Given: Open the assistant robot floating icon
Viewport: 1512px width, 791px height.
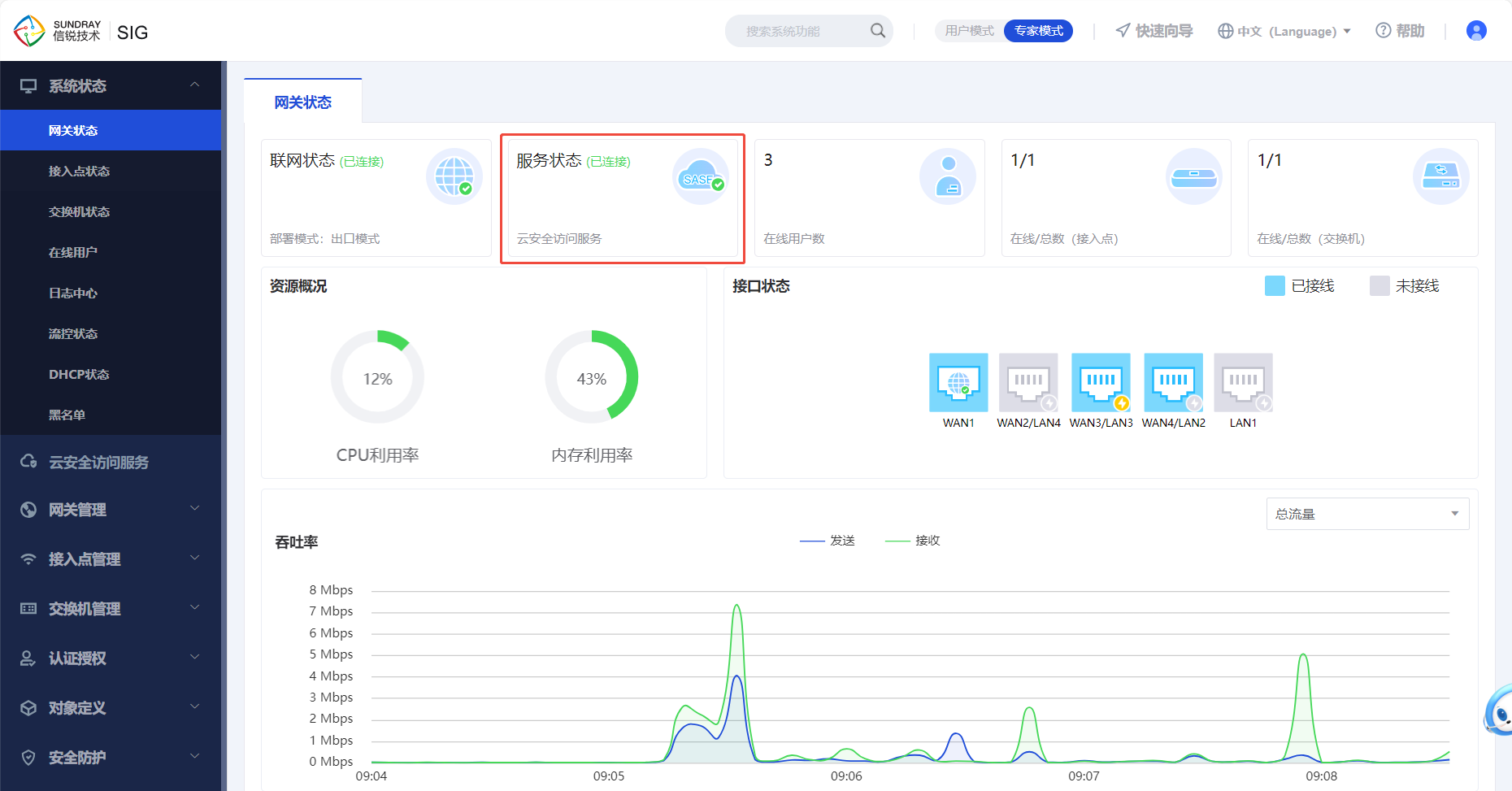Looking at the screenshot, I should point(1498,711).
